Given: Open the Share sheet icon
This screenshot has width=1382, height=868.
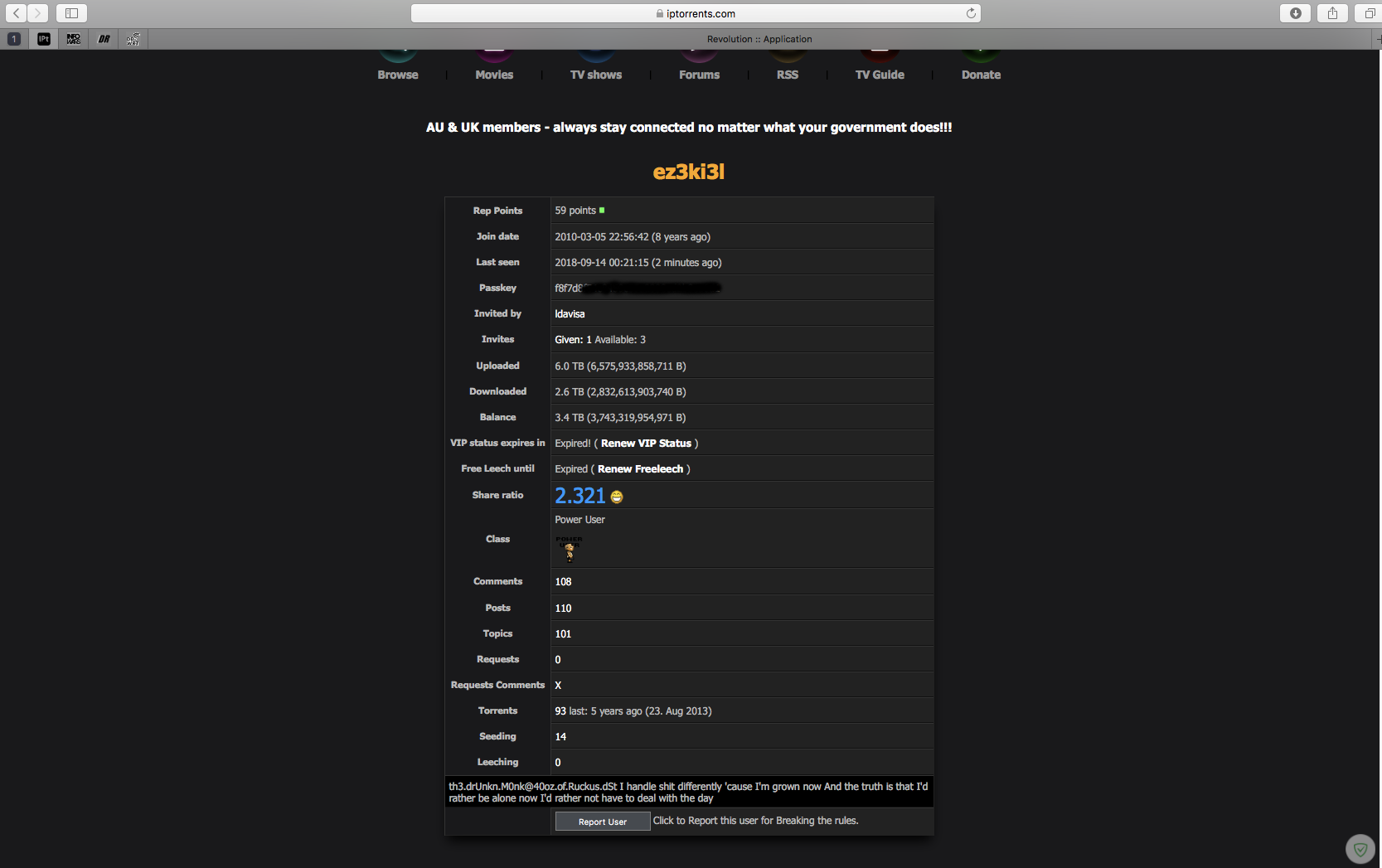Looking at the screenshot, I should tap(1332, 13).
